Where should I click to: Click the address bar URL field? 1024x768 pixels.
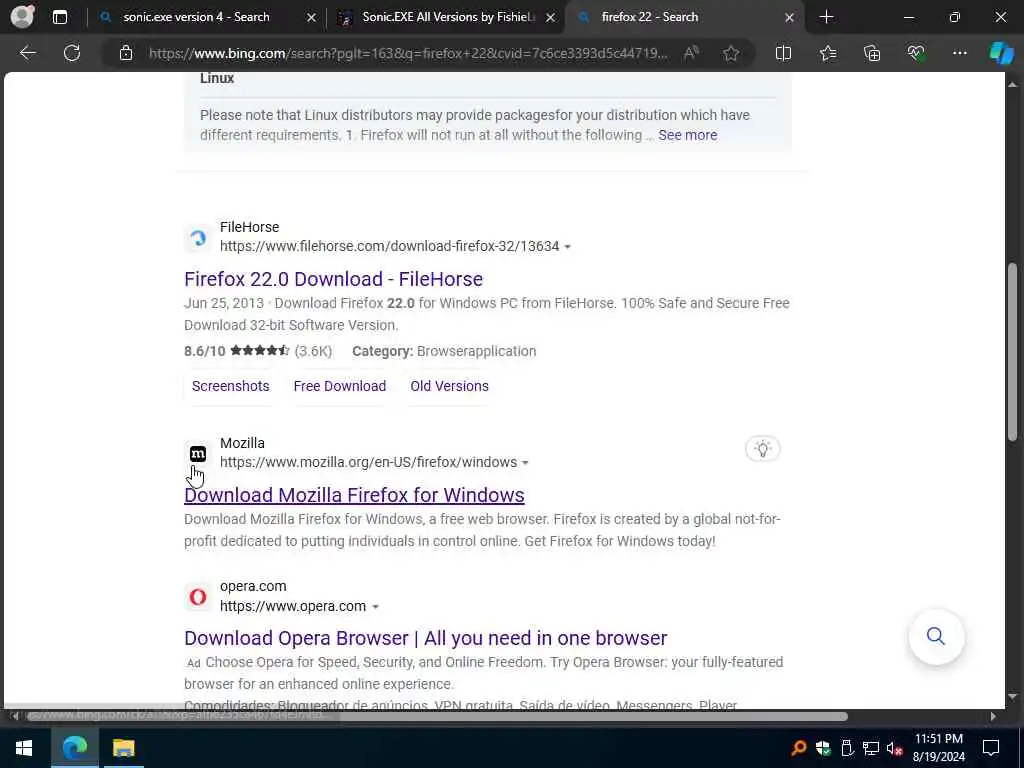click(x=408, y=53)
